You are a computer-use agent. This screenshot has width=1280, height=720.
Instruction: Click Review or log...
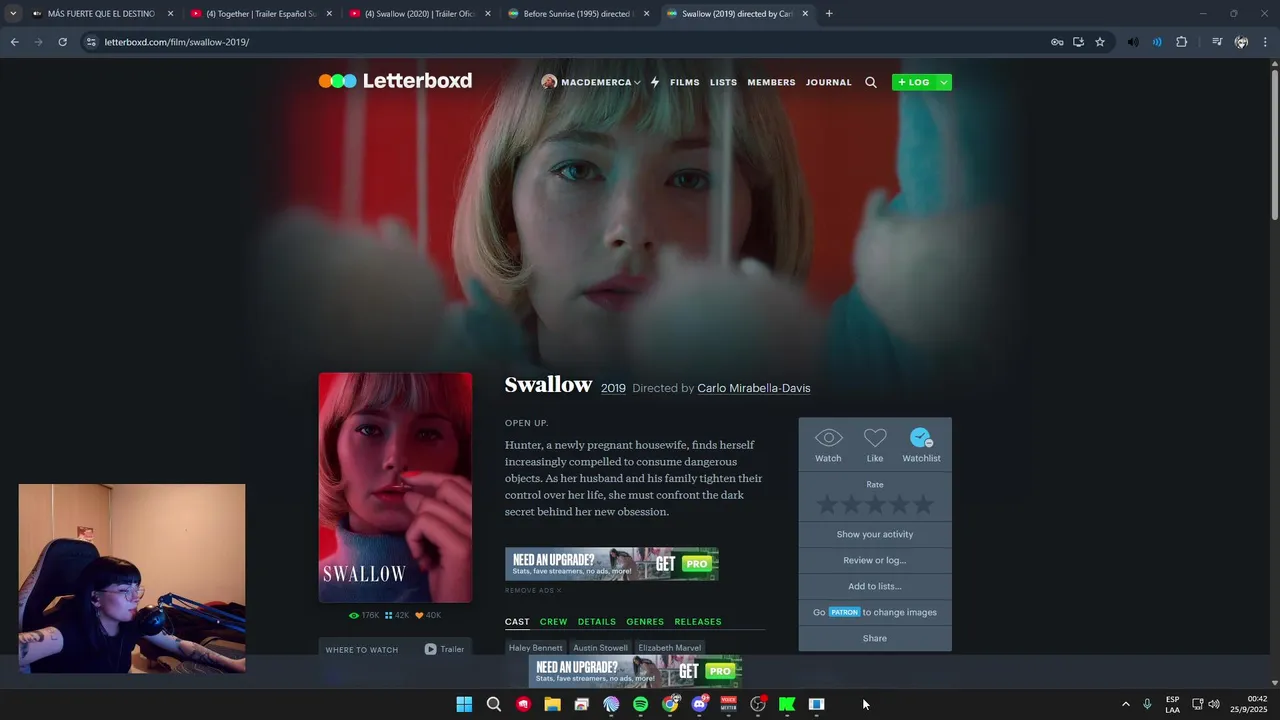[875, 560]
